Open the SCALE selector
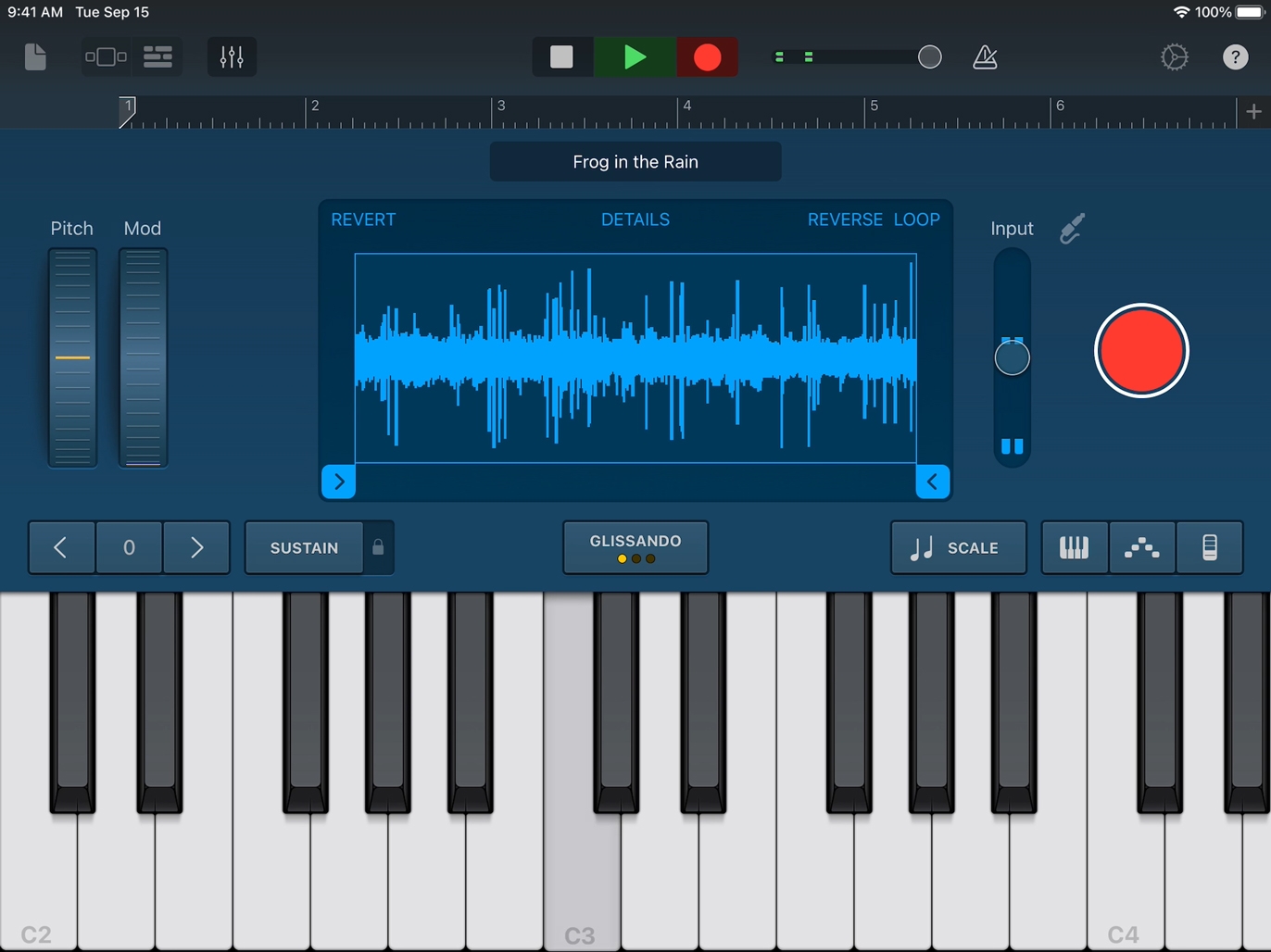The width and height of the screenshot is (1271, 952). 959,547
